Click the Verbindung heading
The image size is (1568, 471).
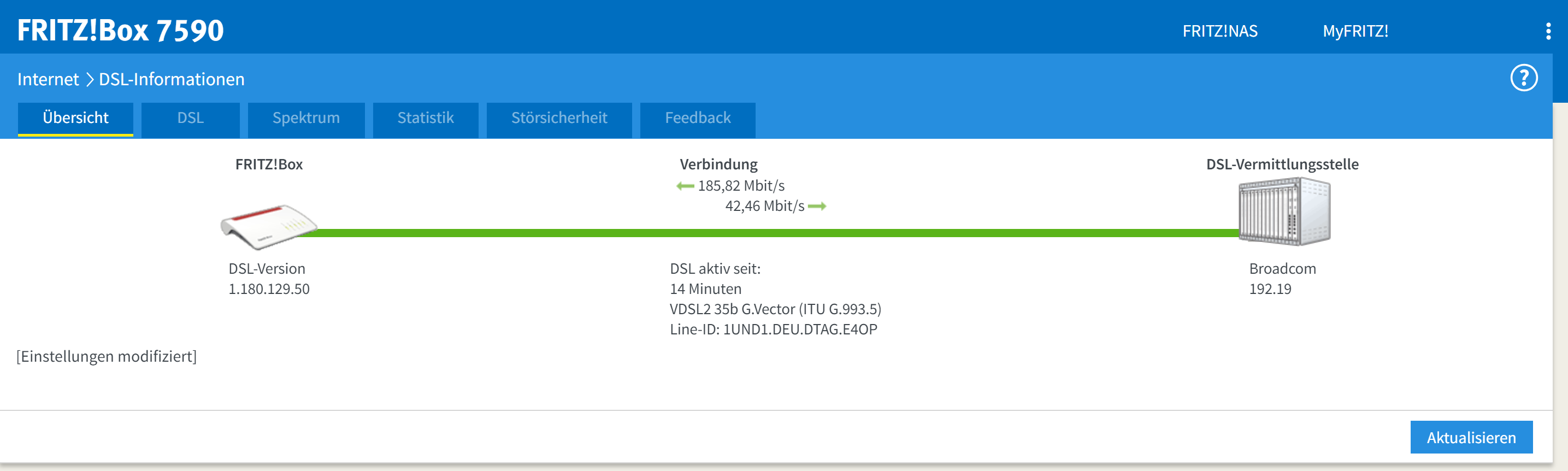pos(718,164)
